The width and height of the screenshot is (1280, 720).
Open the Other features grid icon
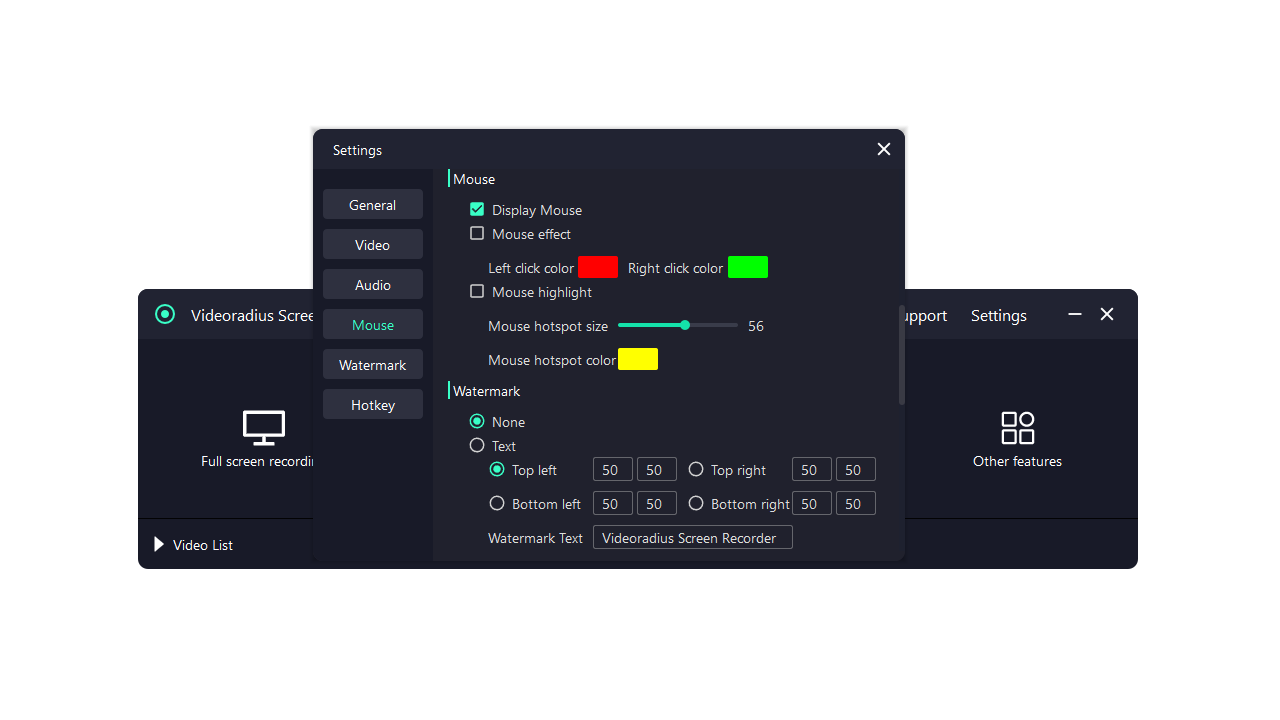[1018, 428]
